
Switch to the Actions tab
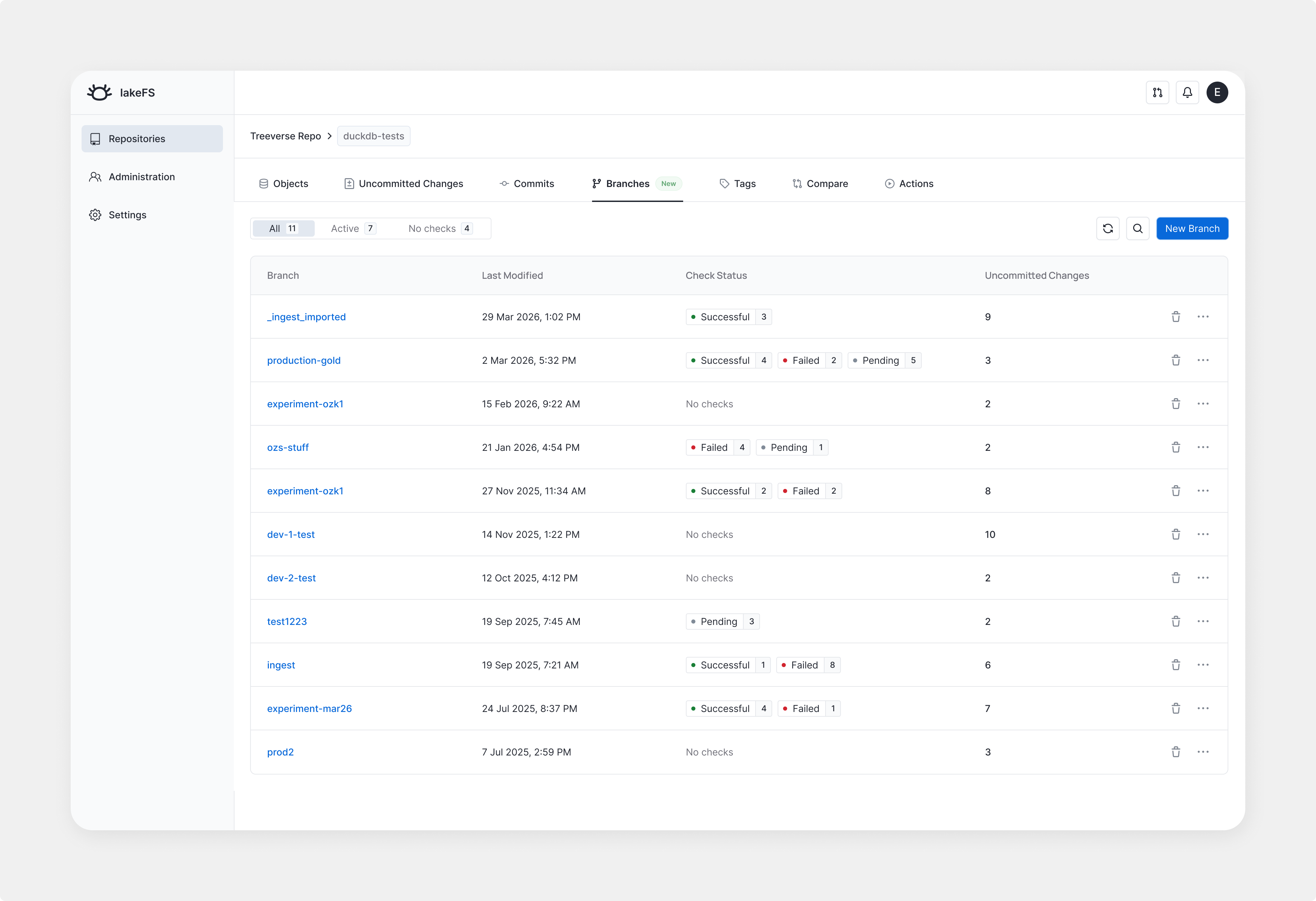coord(909,184)
